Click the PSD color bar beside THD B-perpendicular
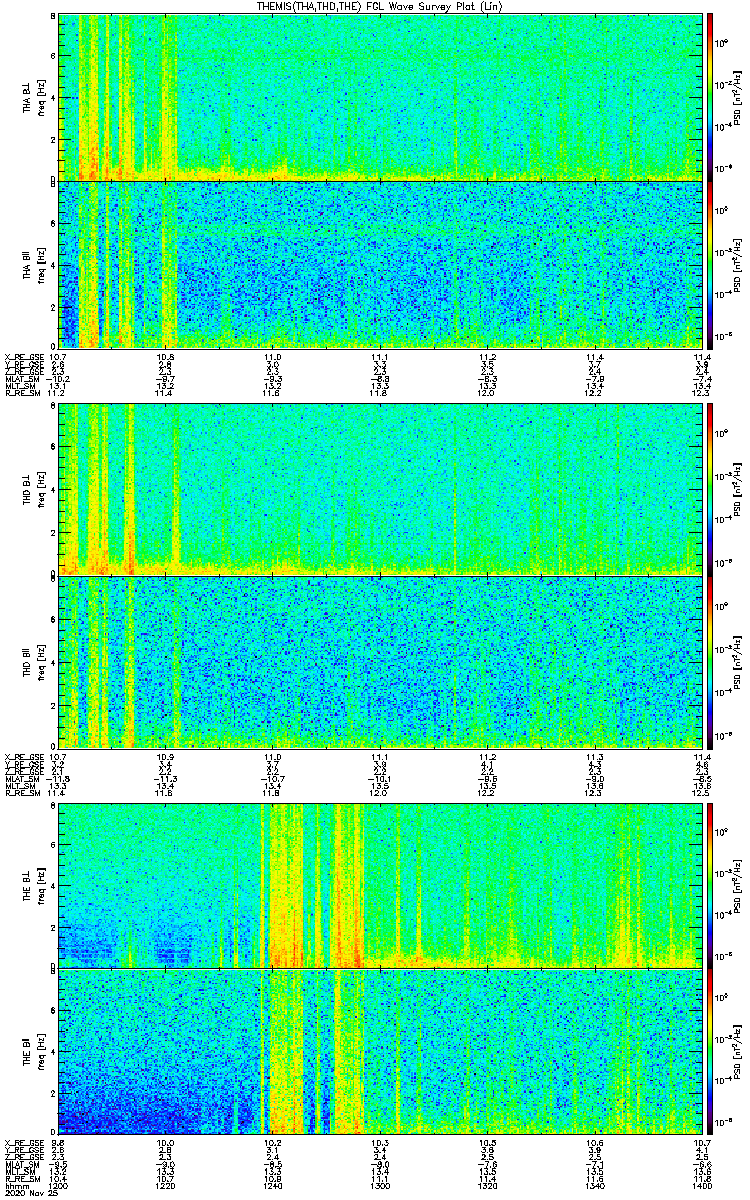750x1200 pixels. point(709,489)
